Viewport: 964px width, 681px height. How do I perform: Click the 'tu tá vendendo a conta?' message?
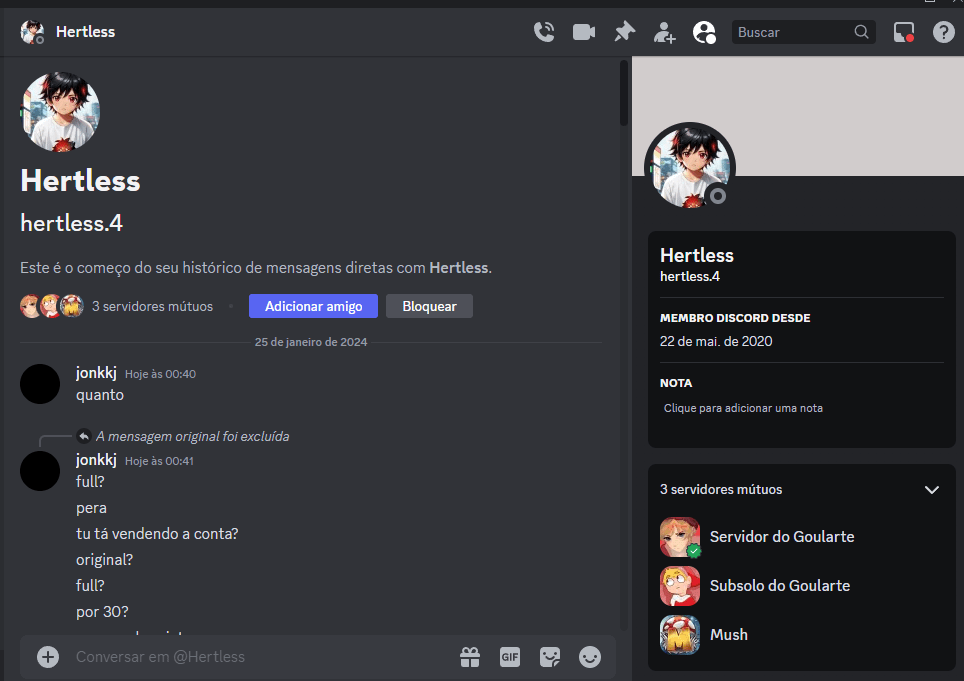[157, 533]
